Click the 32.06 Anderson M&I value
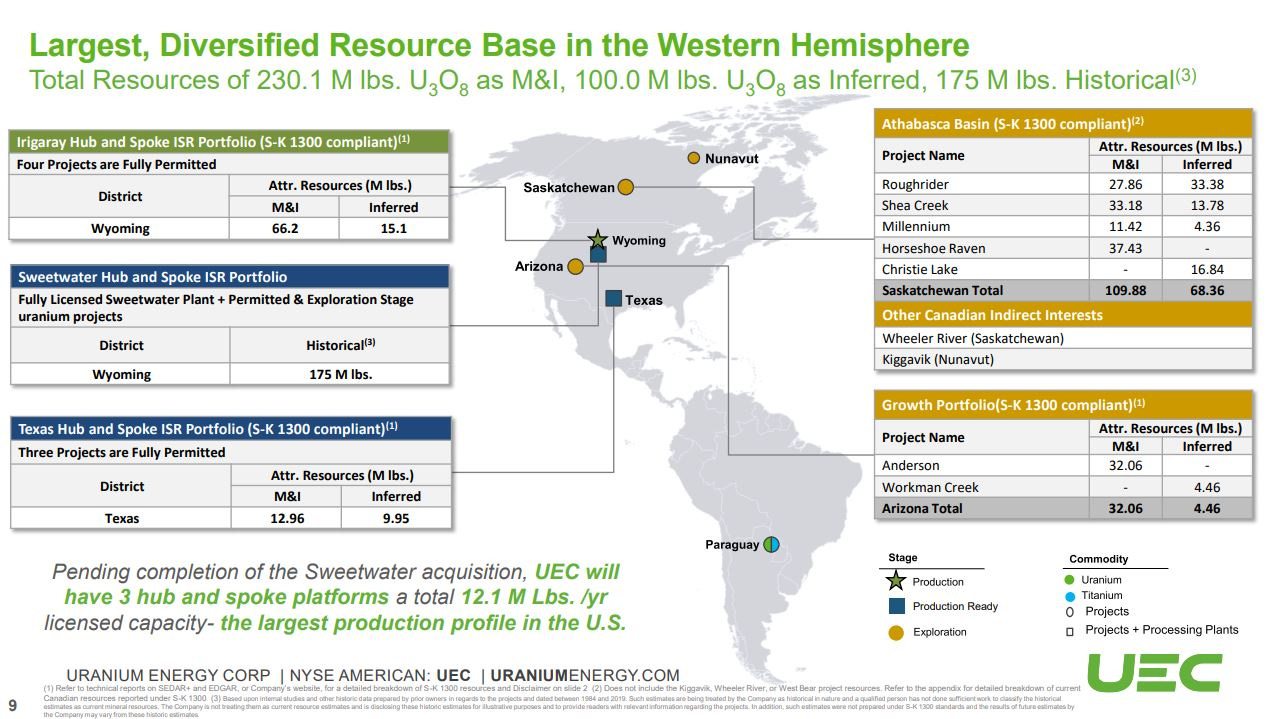Image resolution: width=1278 pixels, height=719 pixels. tap(1125, 465)
